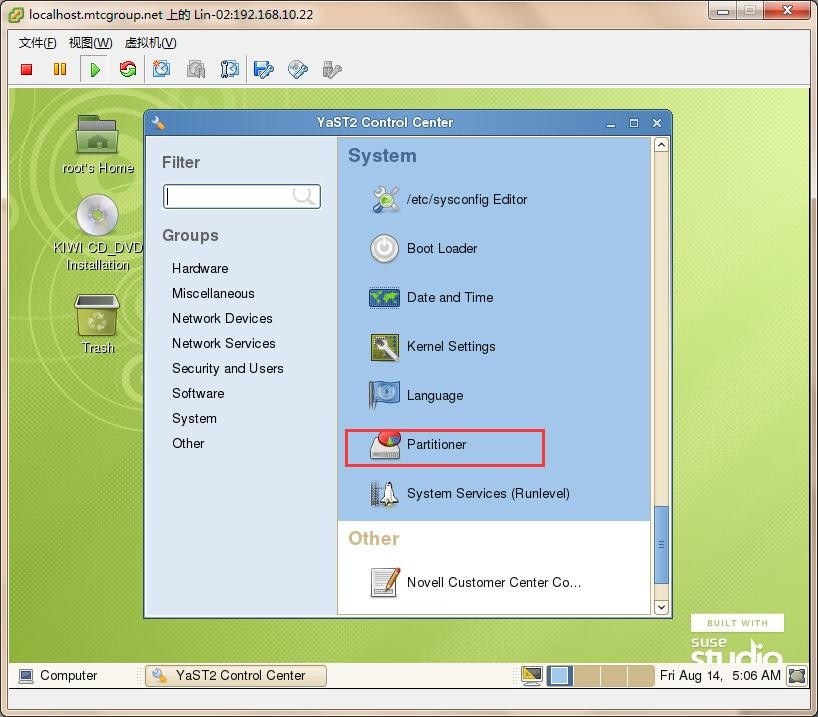Click the green play power-on button

[x=95, y=69]
